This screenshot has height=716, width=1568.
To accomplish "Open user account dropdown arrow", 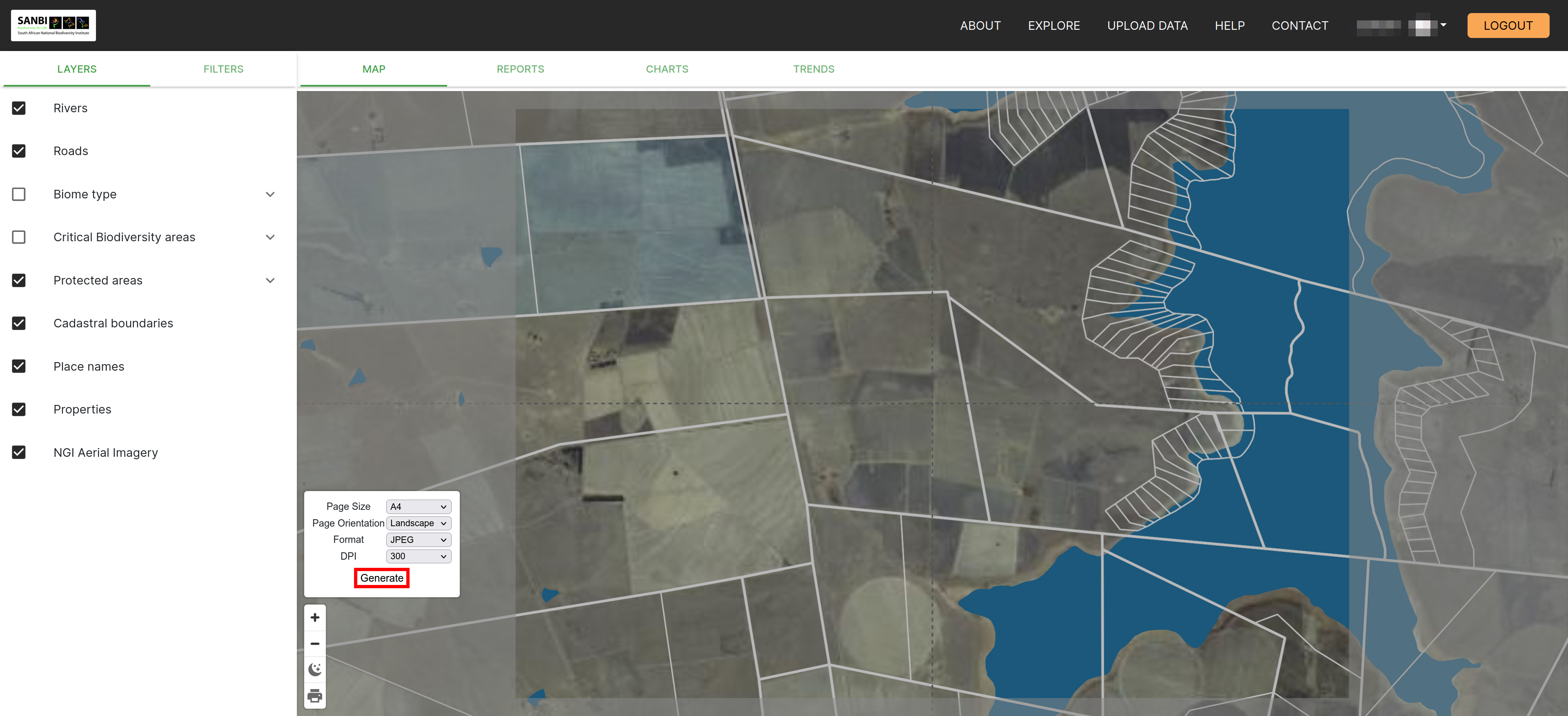I will [x=1443, y=25].
